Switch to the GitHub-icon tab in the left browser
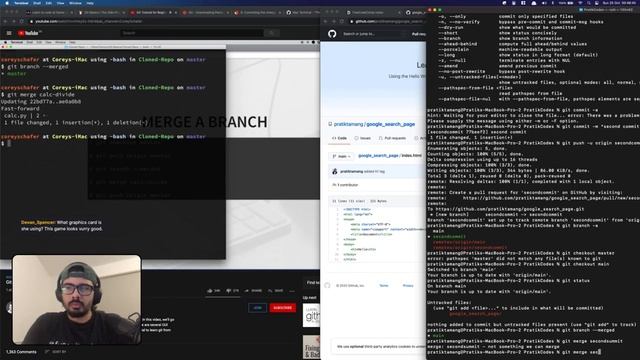This screenshot has height=360, width=640. coord(302,13)
